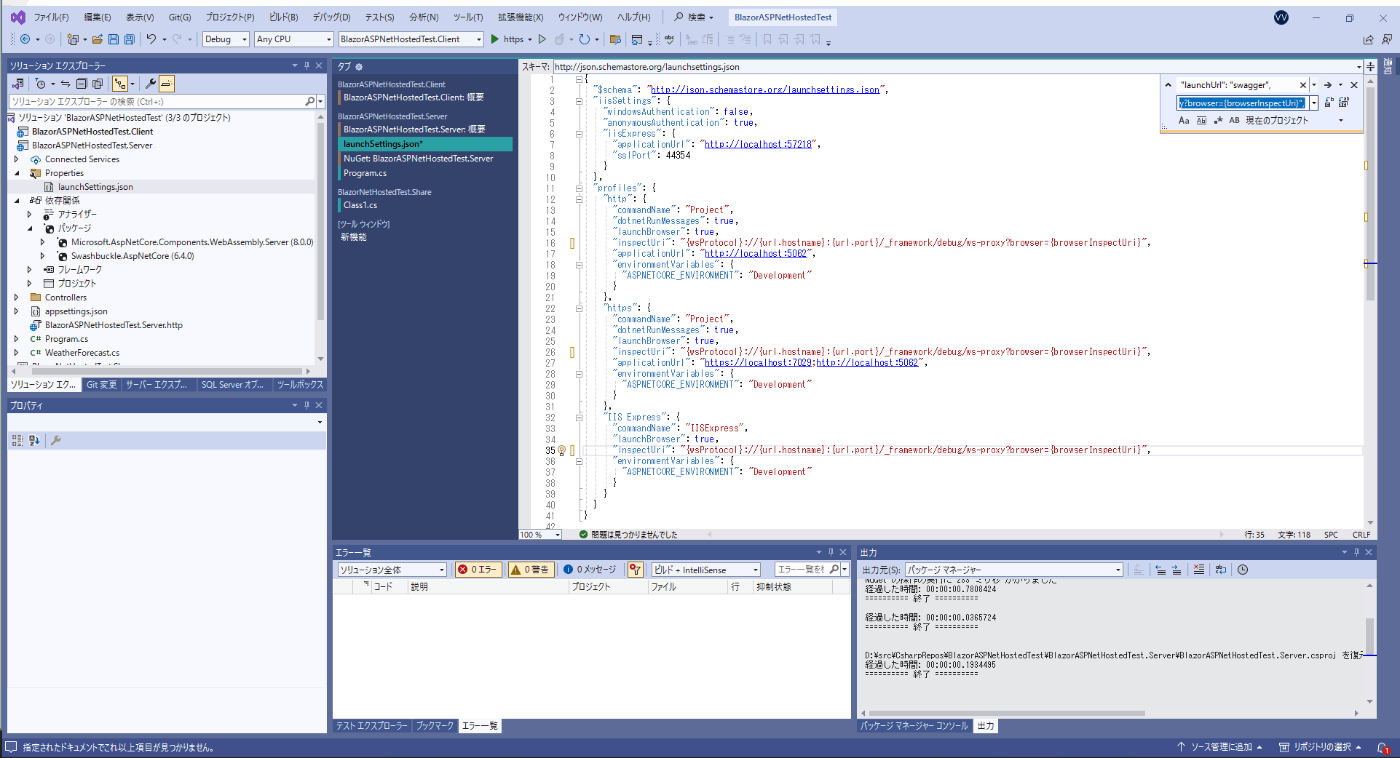Click the wrench icon in Properties panel
This screenshot has height=758, width=1400.
point(57,440)
